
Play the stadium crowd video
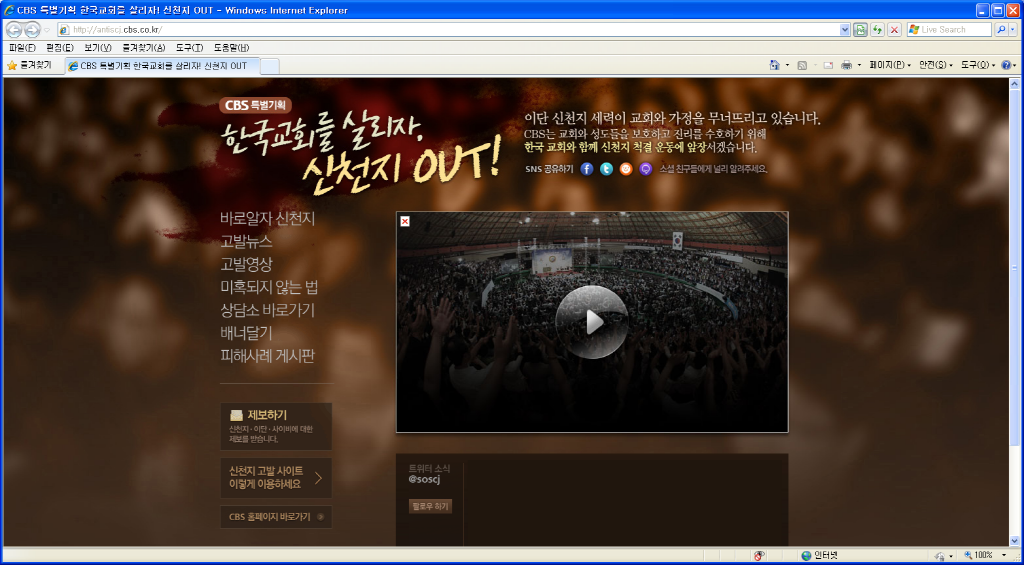(x=591, y=322)
